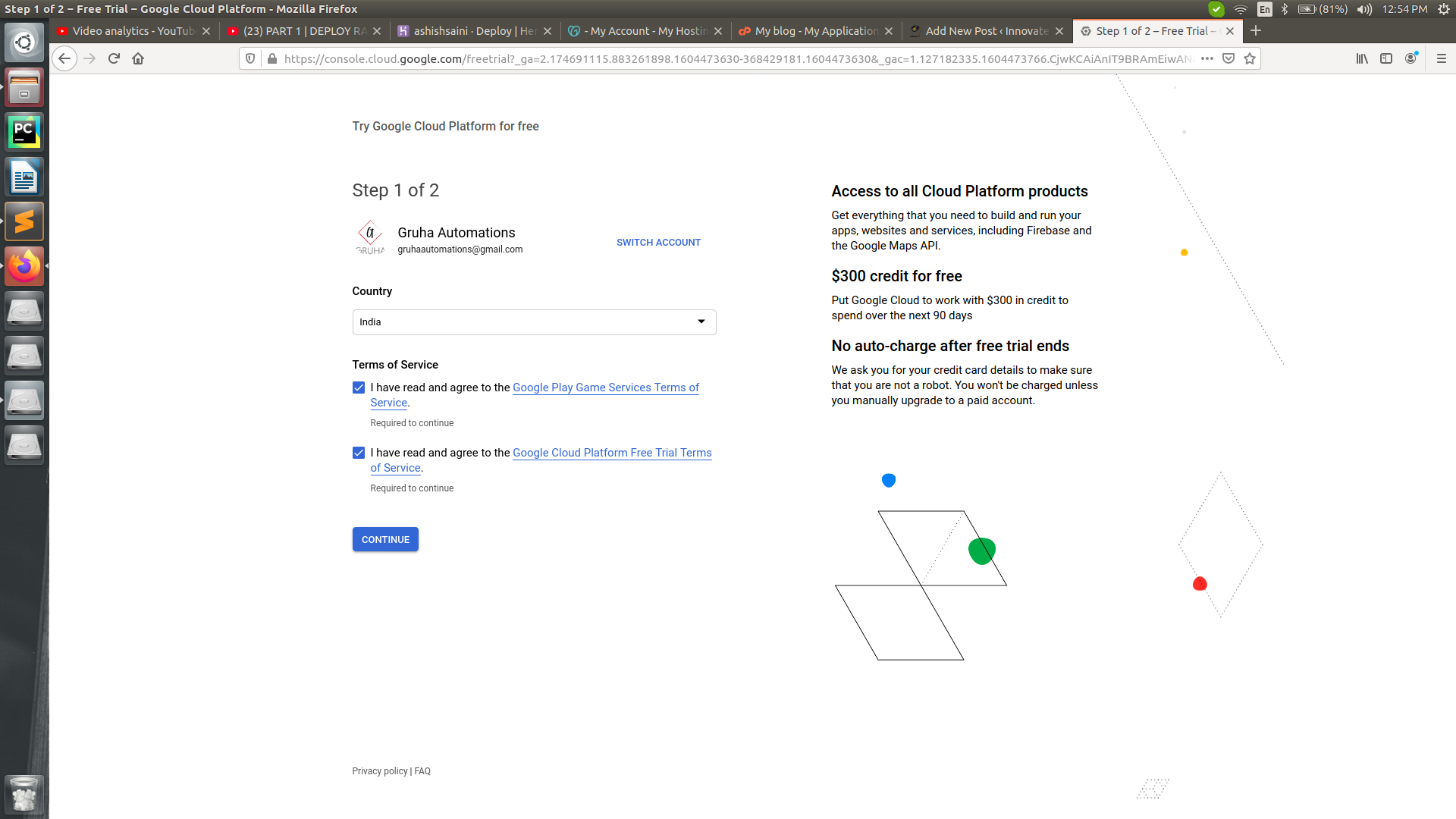Open the page actions ellipsis menu

[x=1207, y=58]
